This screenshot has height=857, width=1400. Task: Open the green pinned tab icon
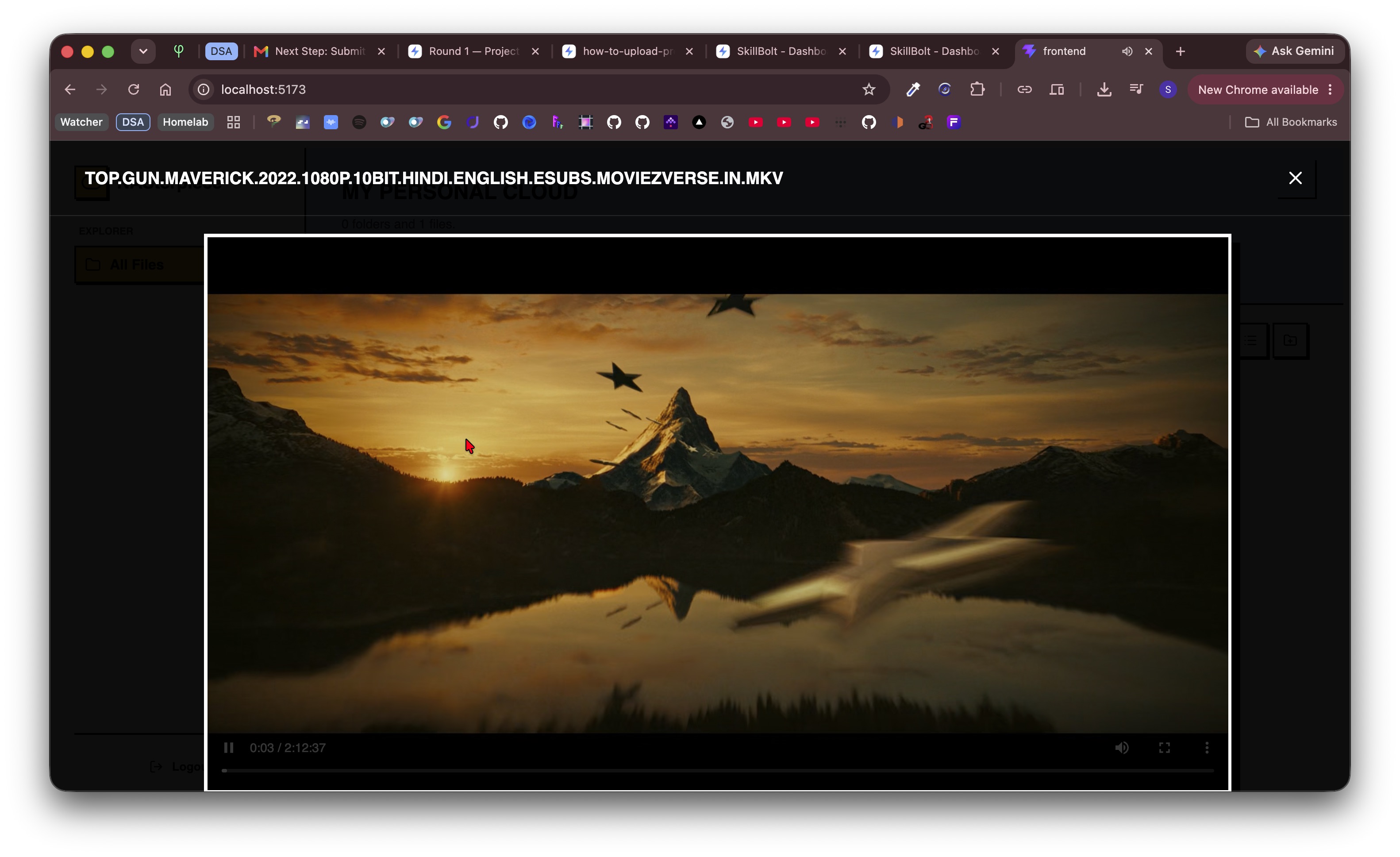(178, 51)
